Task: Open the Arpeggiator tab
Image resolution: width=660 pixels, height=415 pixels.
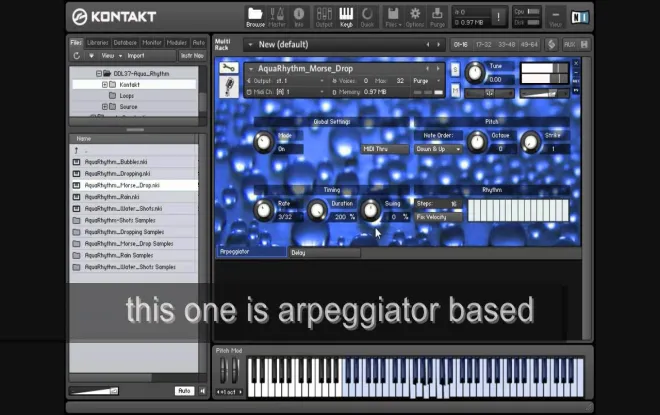Action: [x=251, y=252]
